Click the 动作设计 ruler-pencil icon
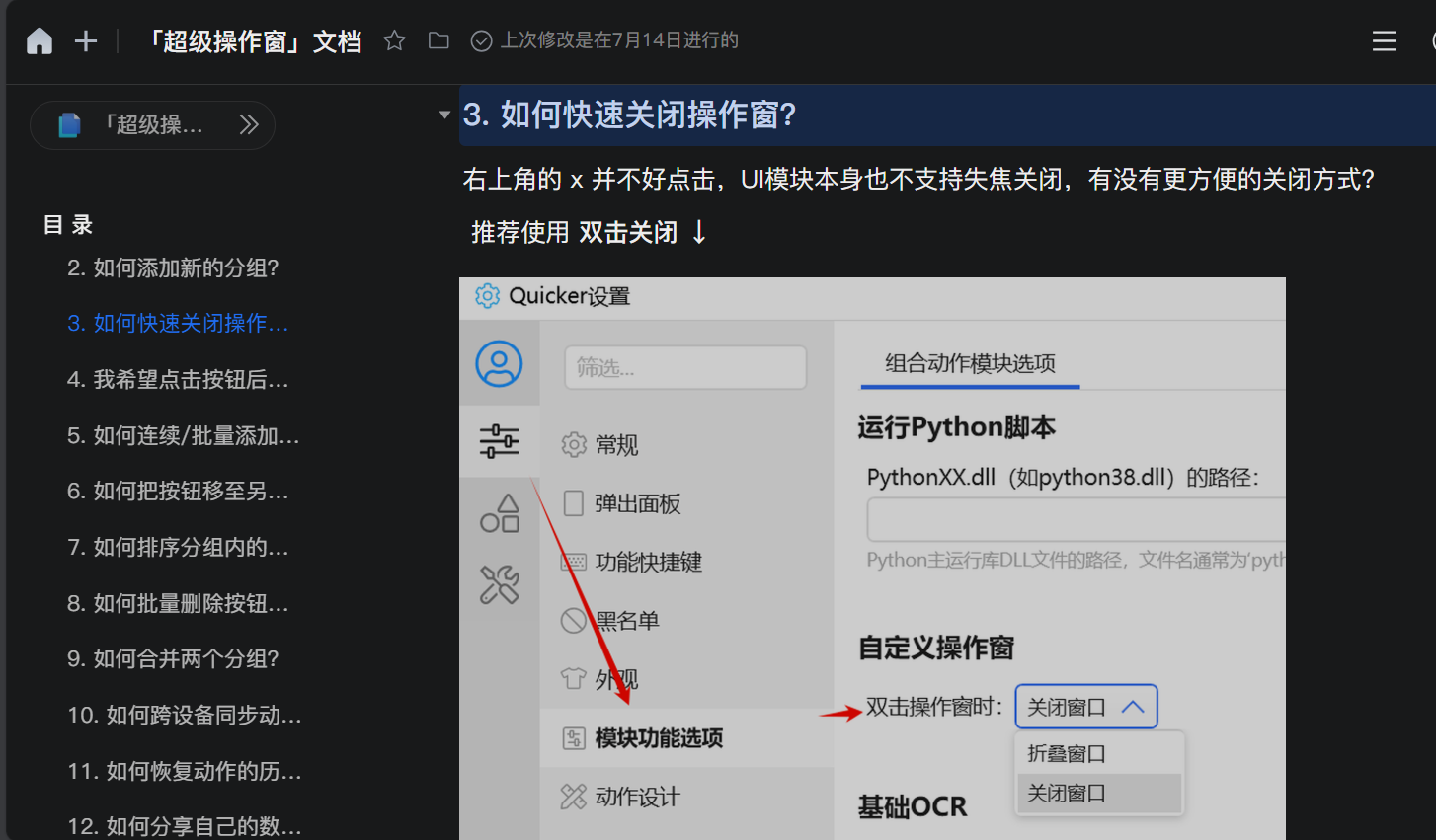Screen dimensions: 1436x840 coord(574,797)
